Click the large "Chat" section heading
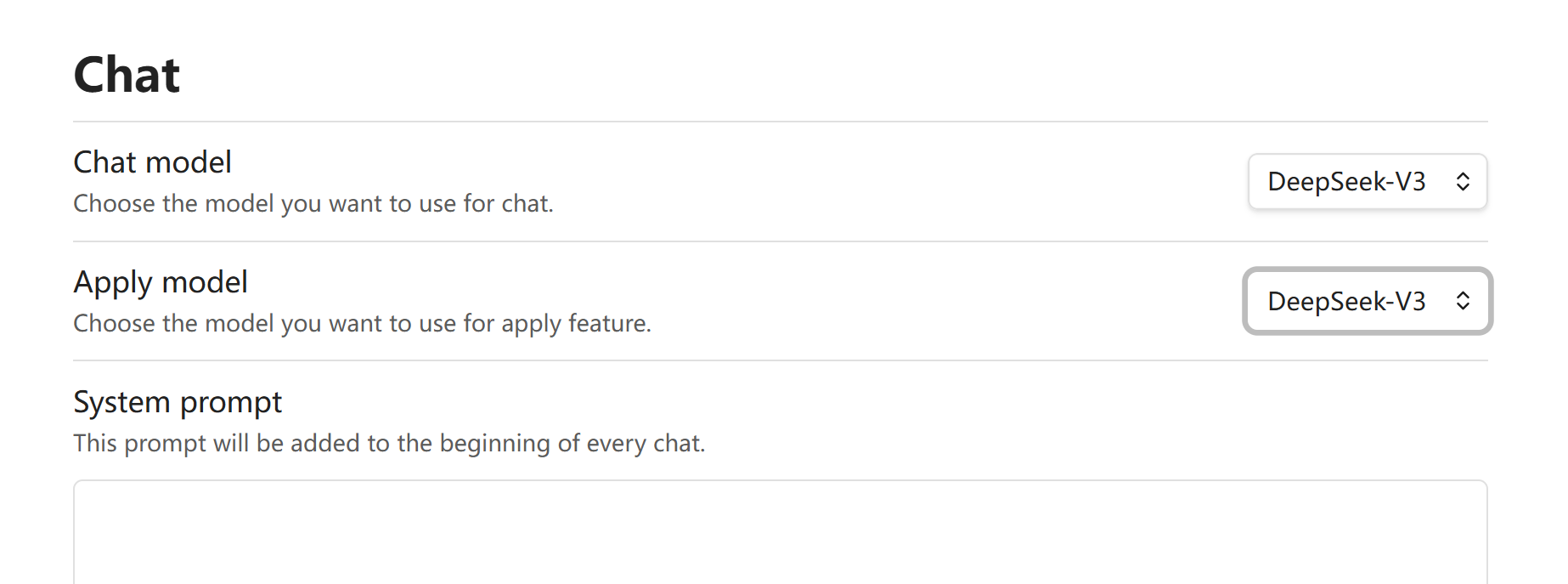1568x584 pixels. (x=127, y=75)
